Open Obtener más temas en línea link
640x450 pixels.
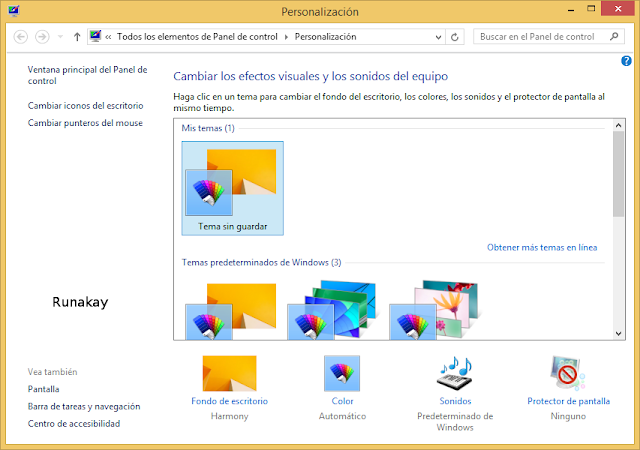pos(542,247)
